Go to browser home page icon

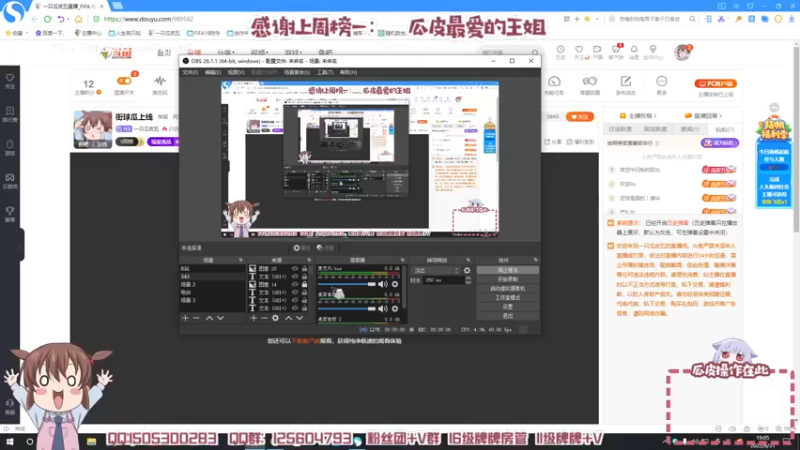pyautogui.click(x=79, y=19)
